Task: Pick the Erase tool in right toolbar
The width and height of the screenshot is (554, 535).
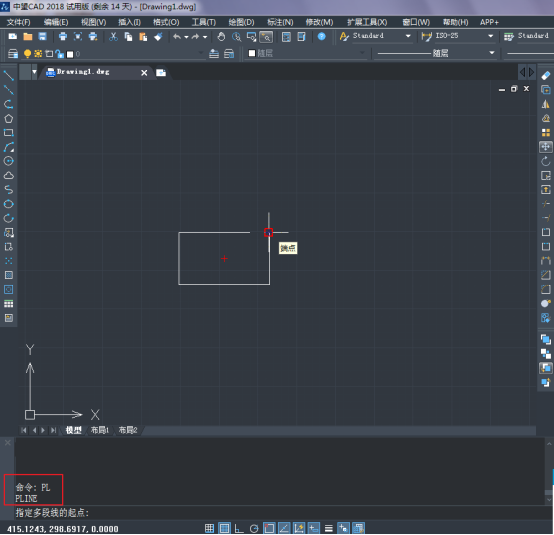Action: pos(546,76)
